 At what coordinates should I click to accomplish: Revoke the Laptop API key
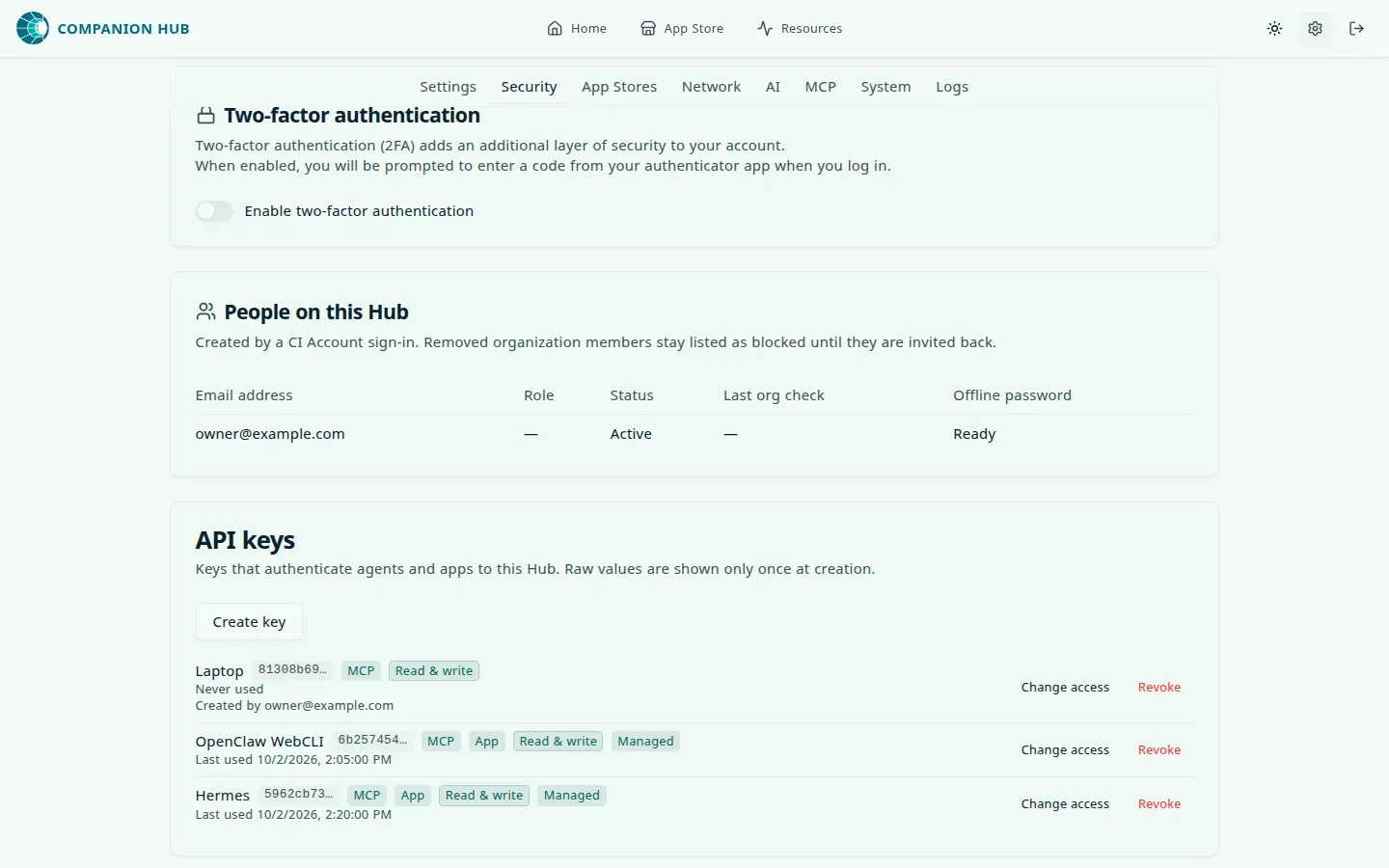[x=1159, y=688]
